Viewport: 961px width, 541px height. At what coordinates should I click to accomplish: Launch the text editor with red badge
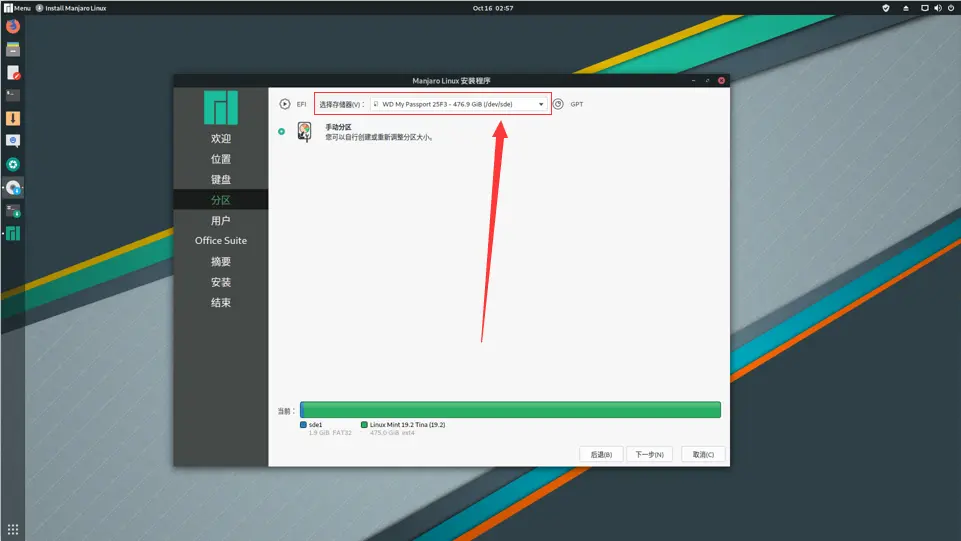click(13, 72)
